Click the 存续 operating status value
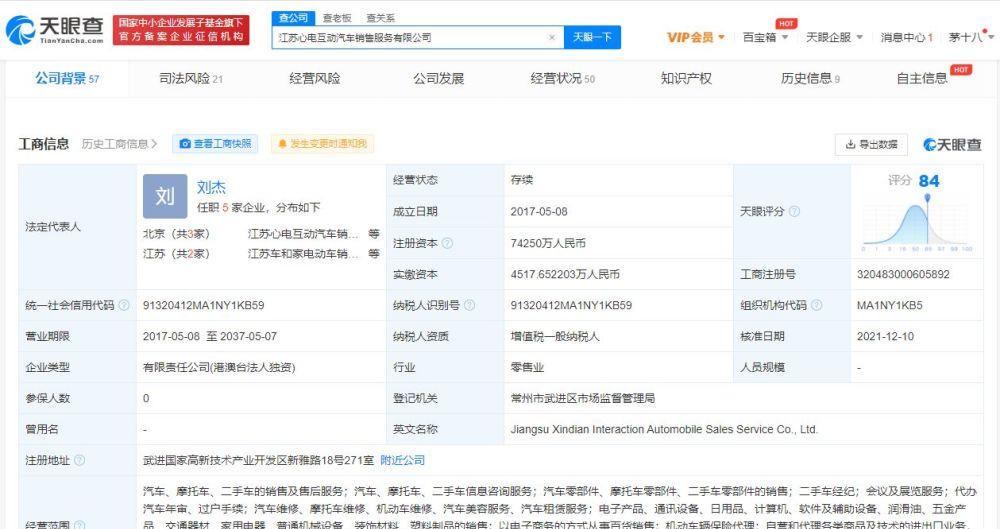1000x529 pixels. click(521, 180)
